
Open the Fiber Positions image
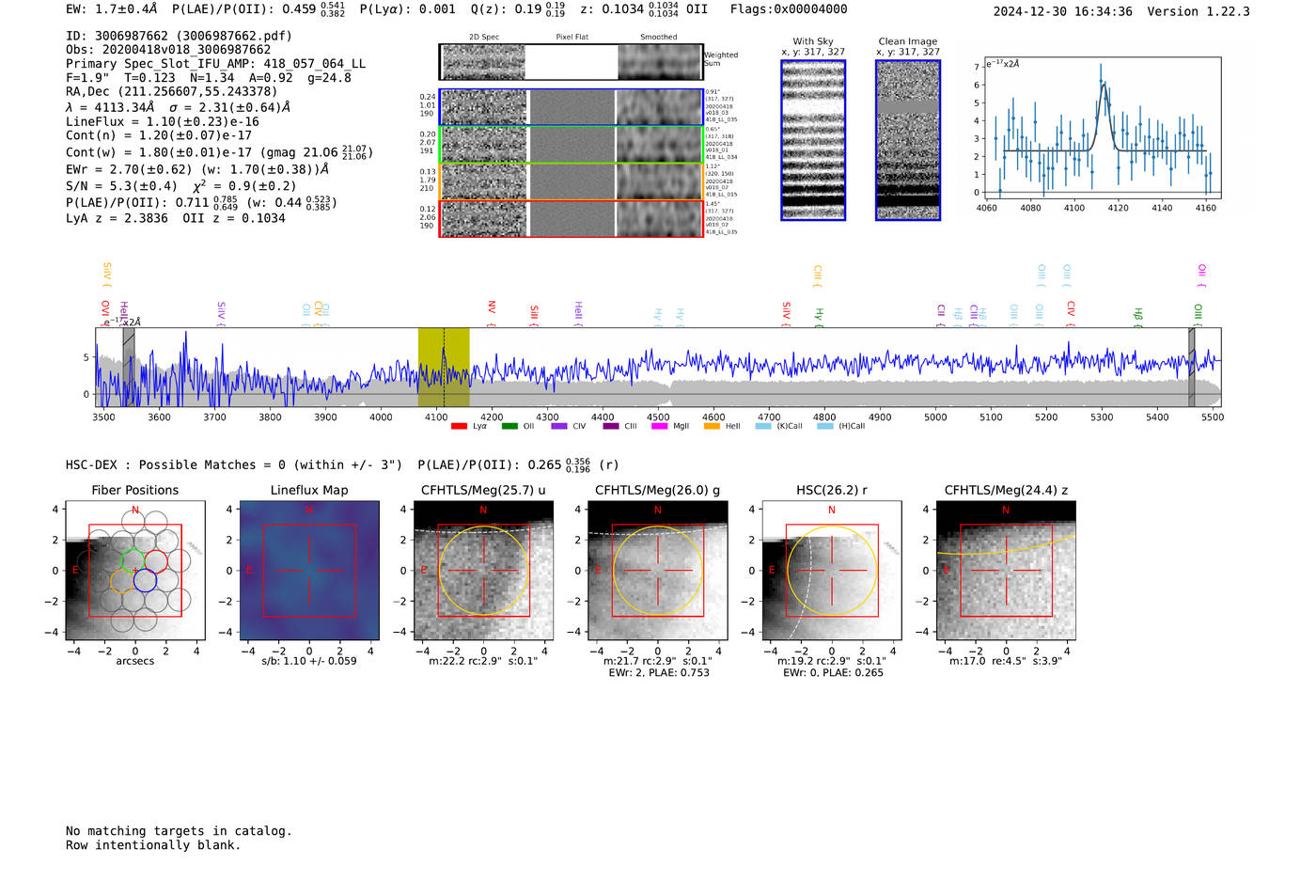[x=135, y=571]
